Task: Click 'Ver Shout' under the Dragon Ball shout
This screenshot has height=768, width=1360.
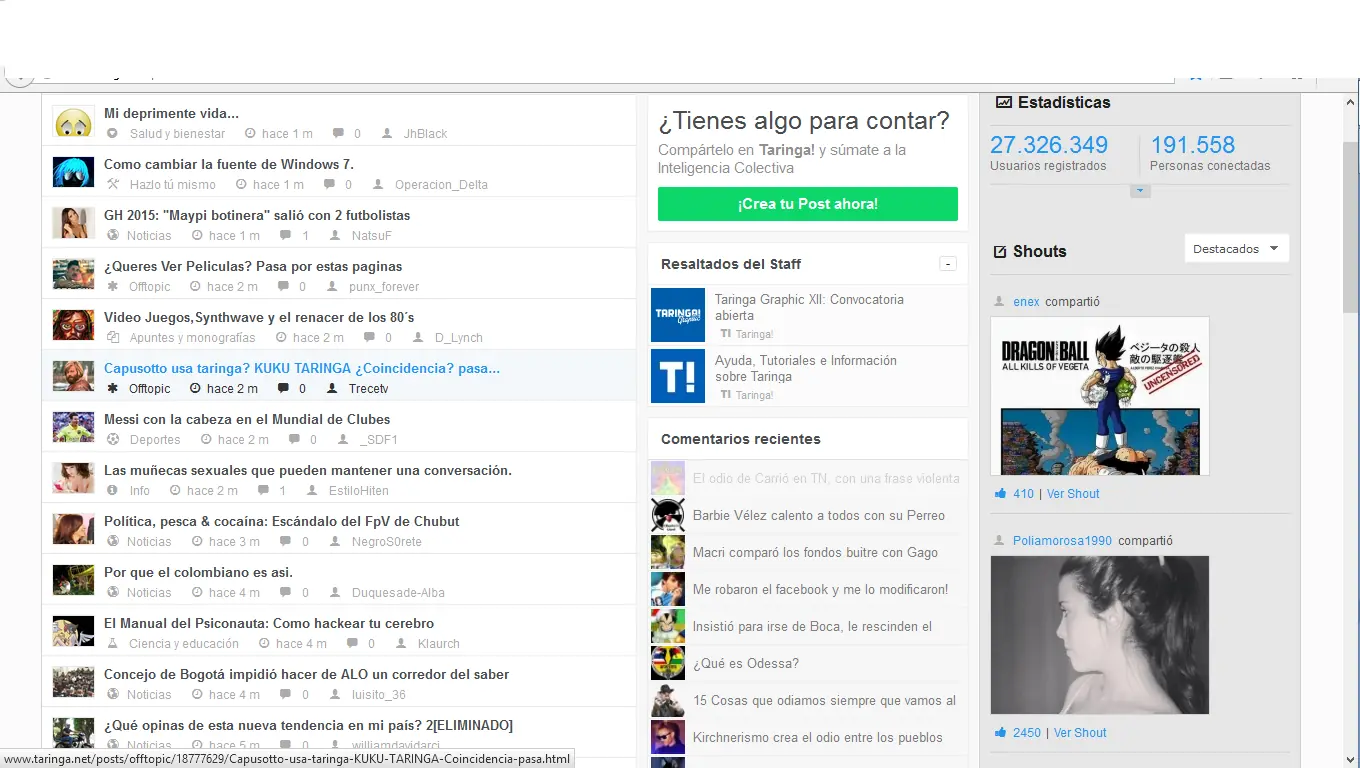Action: (1073, 493)
